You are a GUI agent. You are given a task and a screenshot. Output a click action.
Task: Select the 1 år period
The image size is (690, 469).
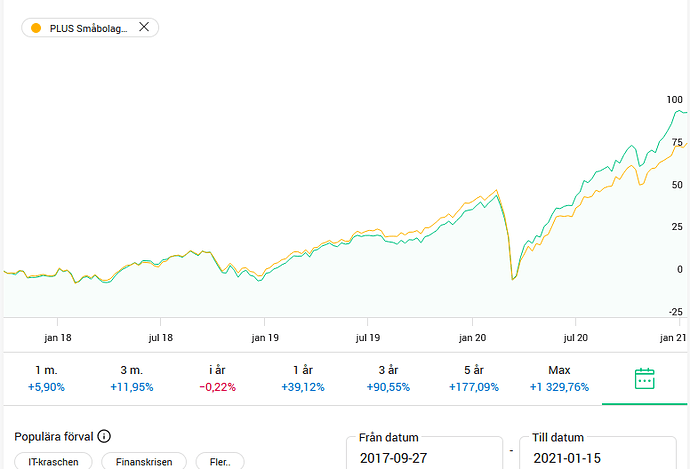tap(302, 378)
